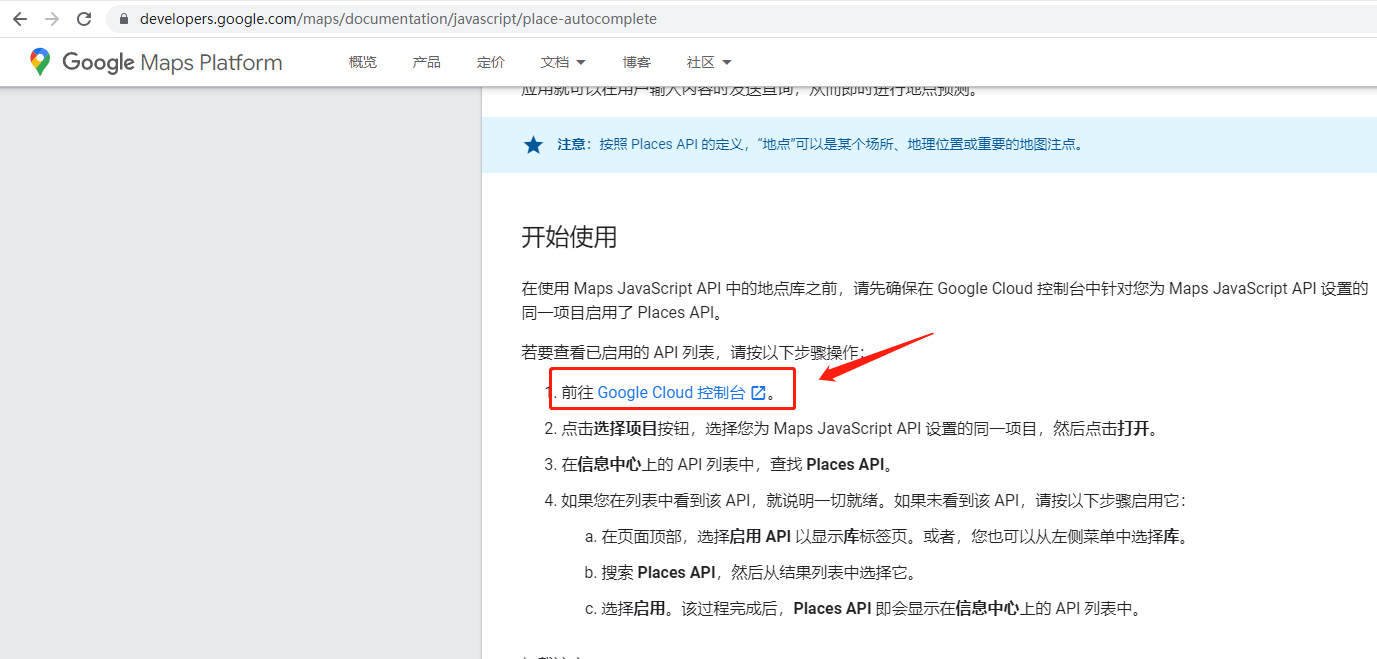Click the Google Maps pin logo

pos(40,62)
